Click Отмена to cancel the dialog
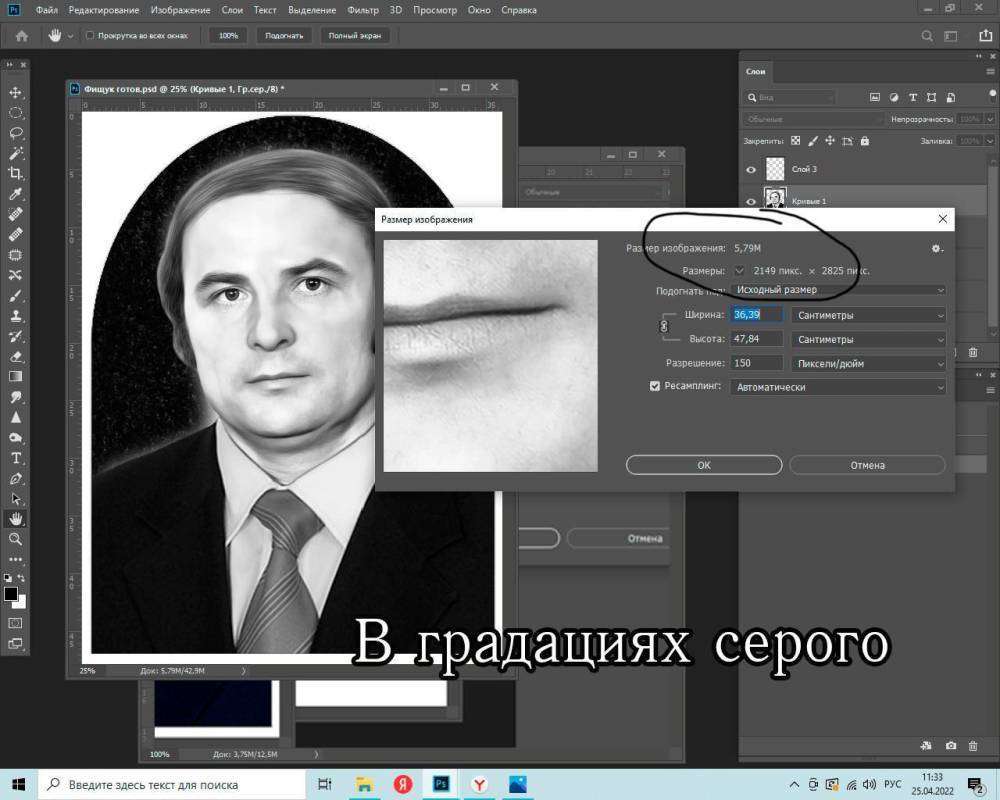 click(867, 465)
